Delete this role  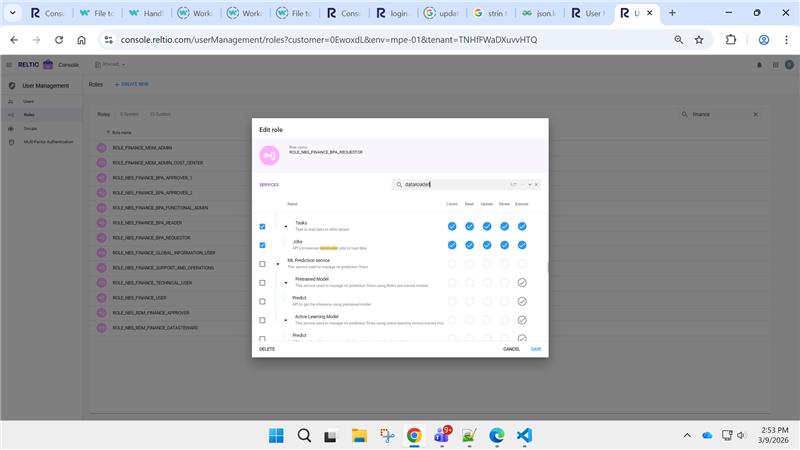267,349
